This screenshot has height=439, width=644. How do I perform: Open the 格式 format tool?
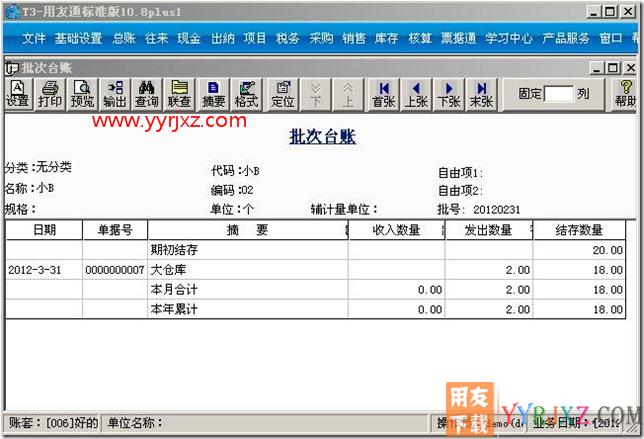(246, 94)
